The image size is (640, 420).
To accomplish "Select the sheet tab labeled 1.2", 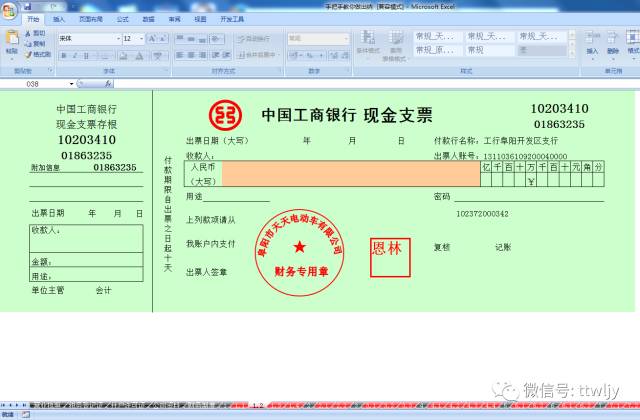I will (258, 405).
